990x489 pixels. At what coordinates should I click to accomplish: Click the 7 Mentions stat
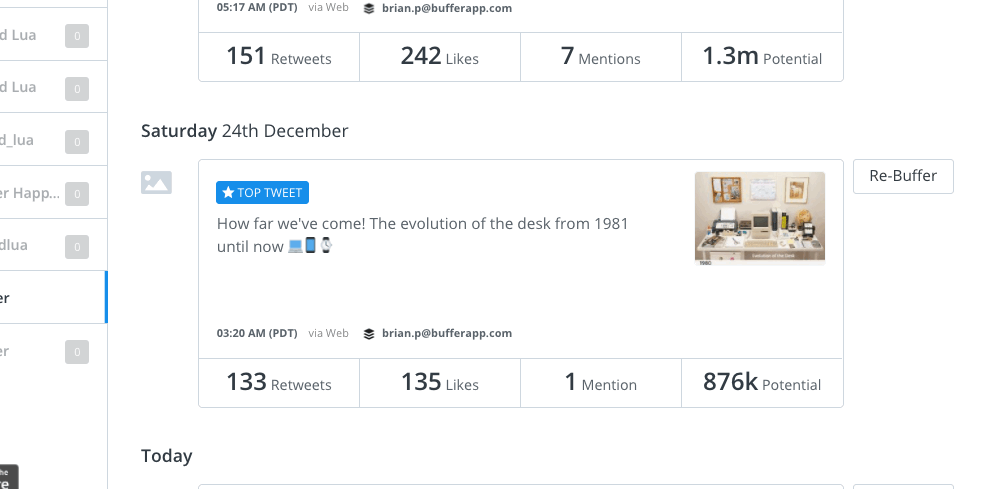pyautogui.click(x=600, y=57)
